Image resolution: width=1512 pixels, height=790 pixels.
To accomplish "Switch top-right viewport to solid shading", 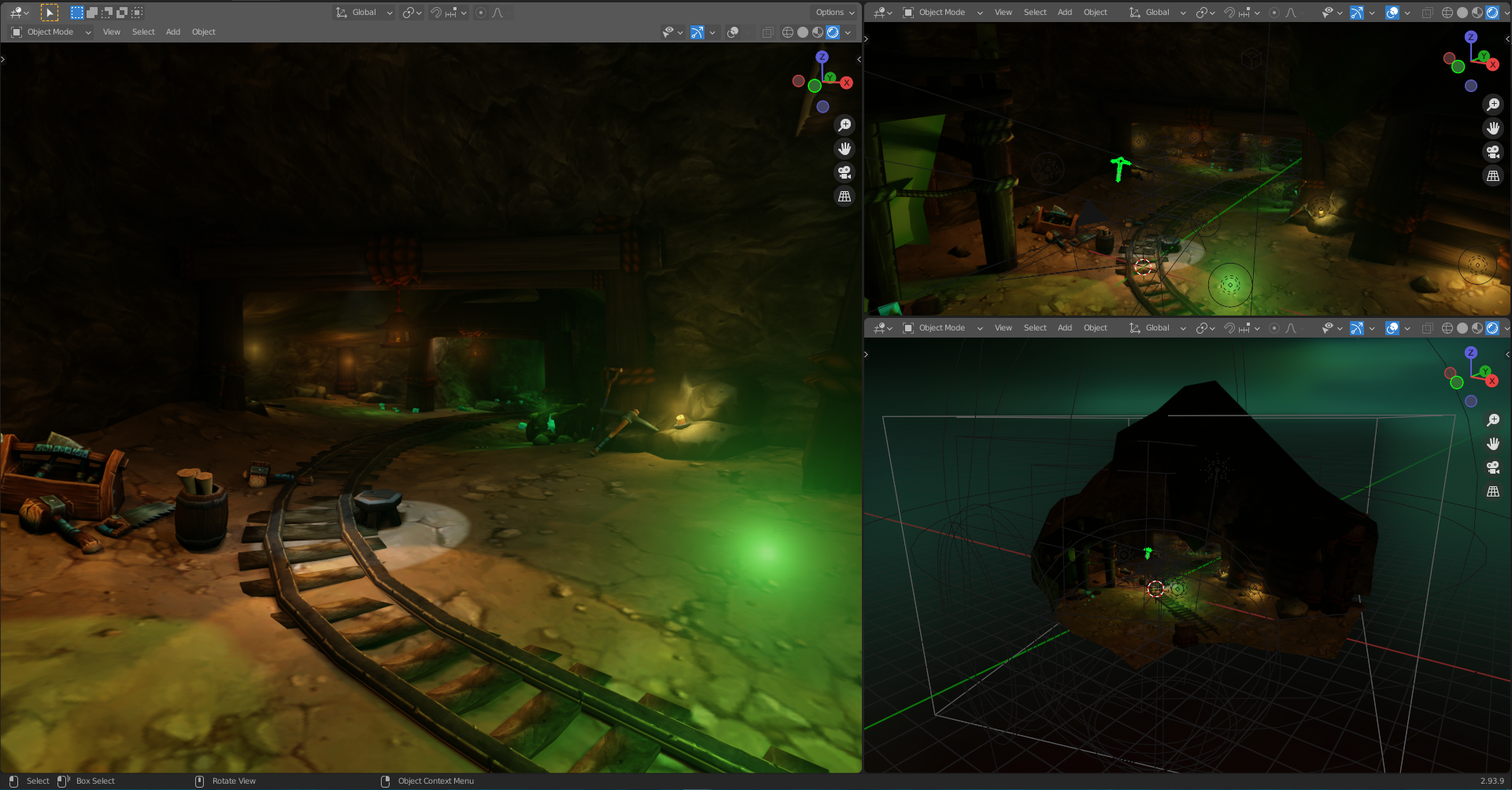I will (1462, 13).
